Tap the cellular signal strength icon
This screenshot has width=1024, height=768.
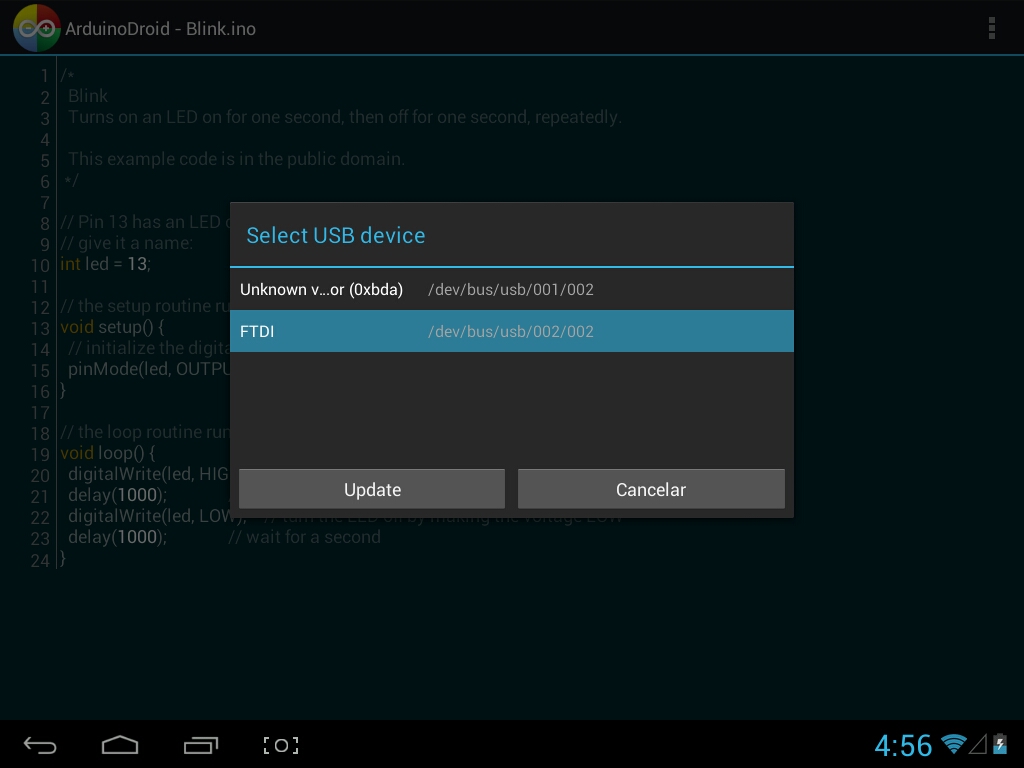pos(977,744)
